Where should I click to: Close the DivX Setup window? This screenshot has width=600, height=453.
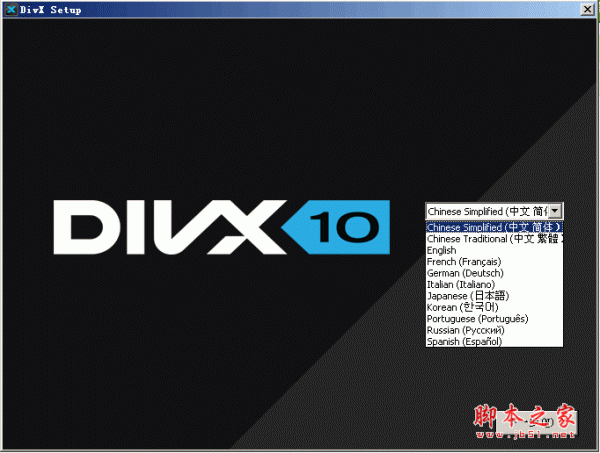pos(587,9)
